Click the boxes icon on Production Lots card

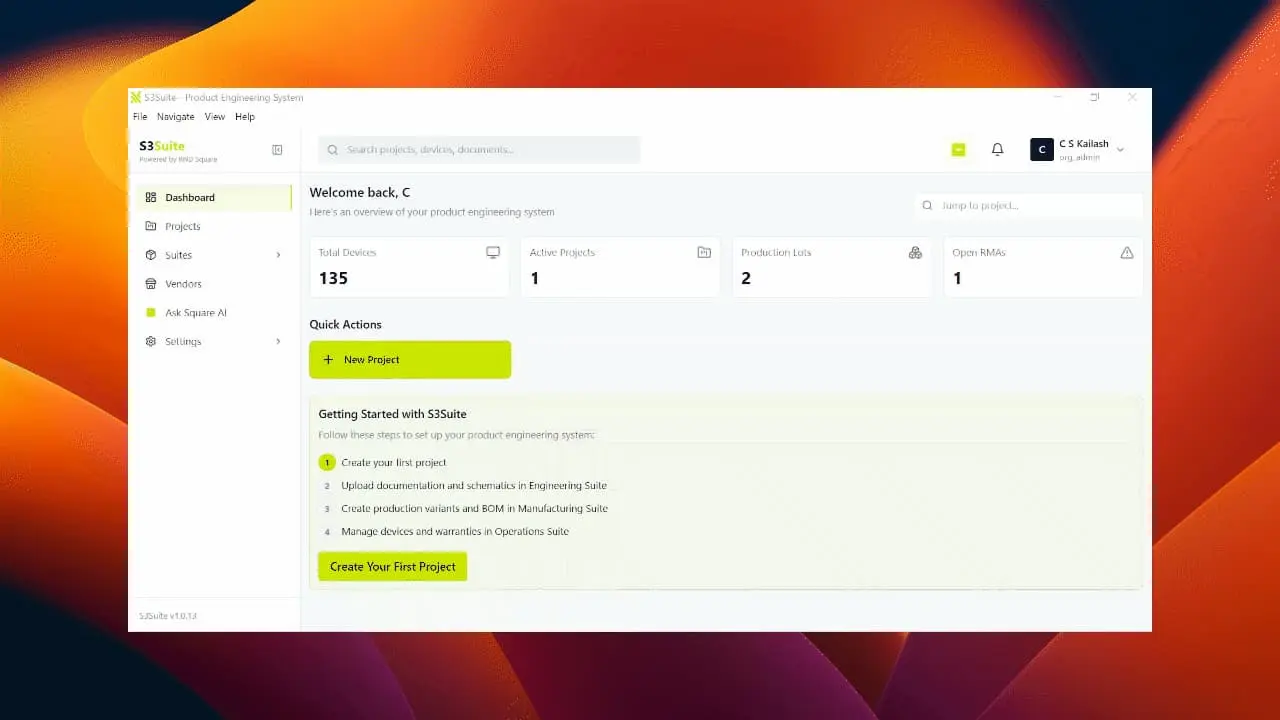pos(915,253)
